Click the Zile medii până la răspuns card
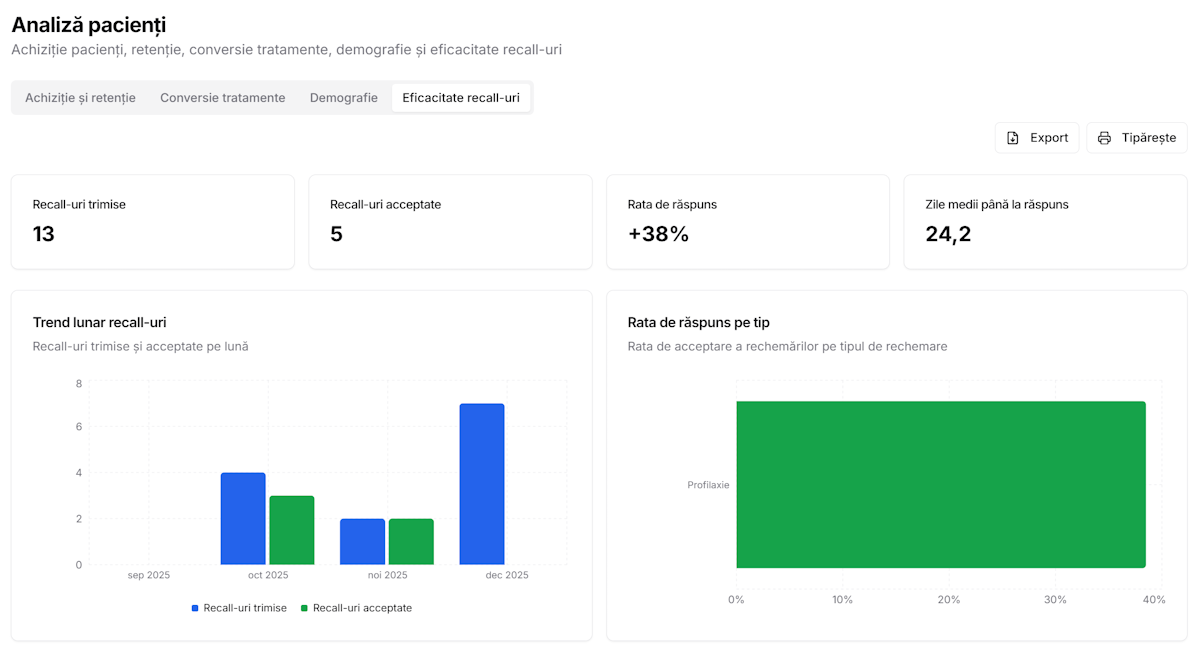This screenshot has height=654, width=1200. click(1045, 222)
